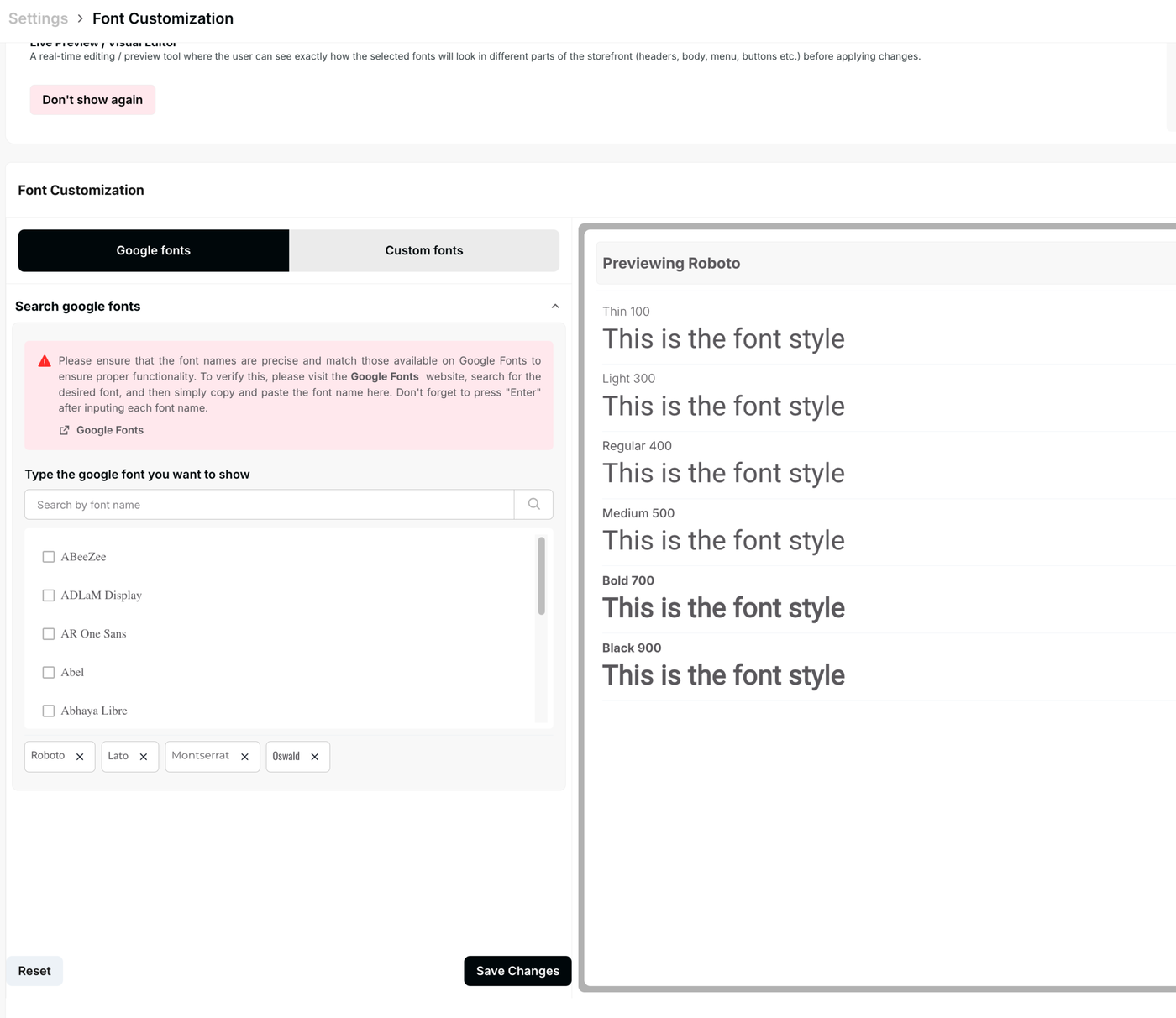Image resolution: width=1176 pixels, height=1018 pixels.
Task: Click the Save Changes button
Action: coord(517,971)
